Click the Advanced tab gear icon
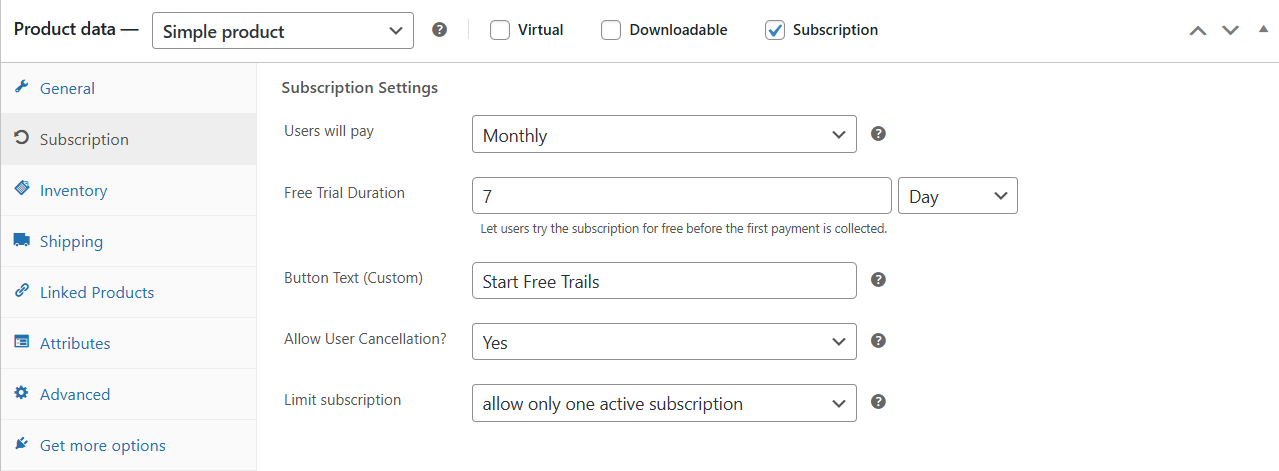Image resolution: width=1279 pixels, height=471 pixels. click(x=21, y=393)
